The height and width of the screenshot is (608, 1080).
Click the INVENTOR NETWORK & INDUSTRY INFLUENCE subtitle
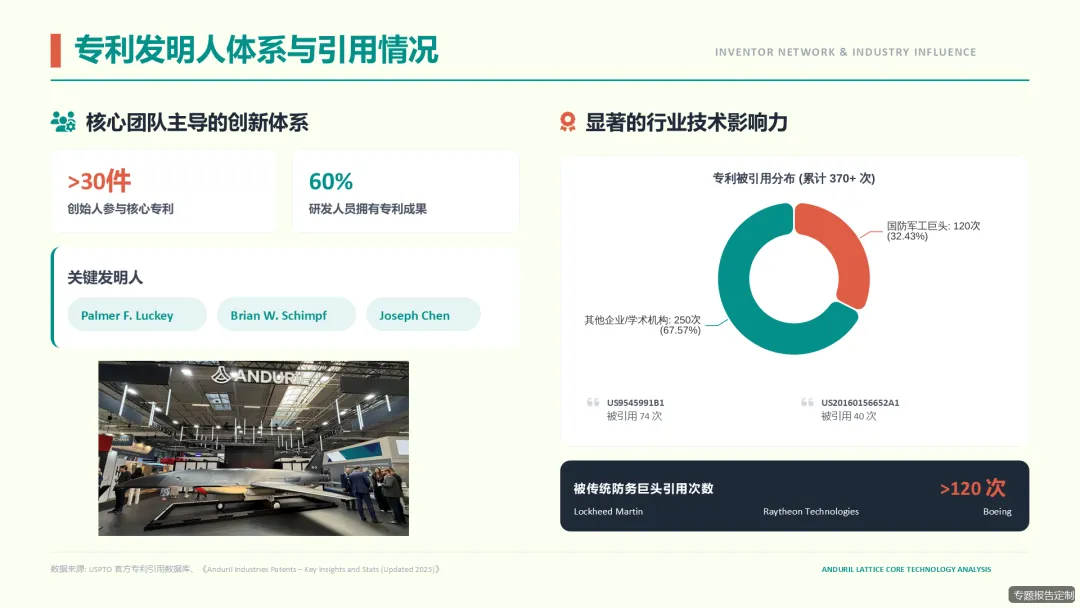tap(845, 52)
